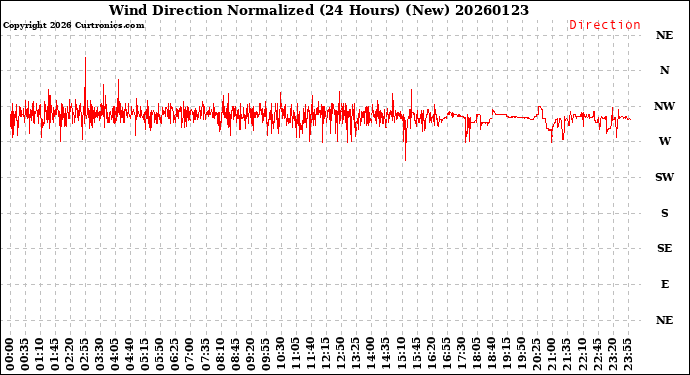Click the "14:00" time axis label

371,355
